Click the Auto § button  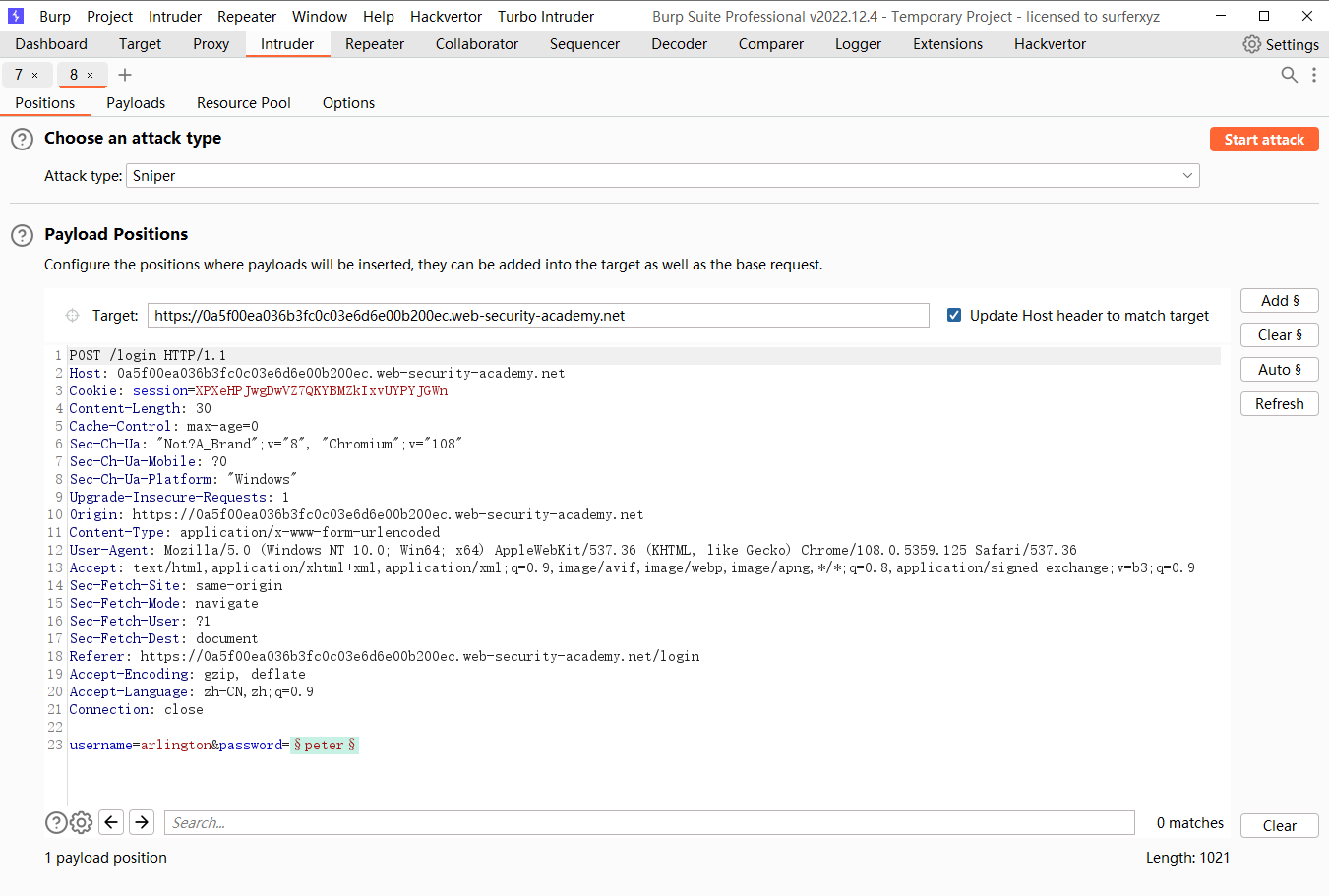tap(1279, 369)
